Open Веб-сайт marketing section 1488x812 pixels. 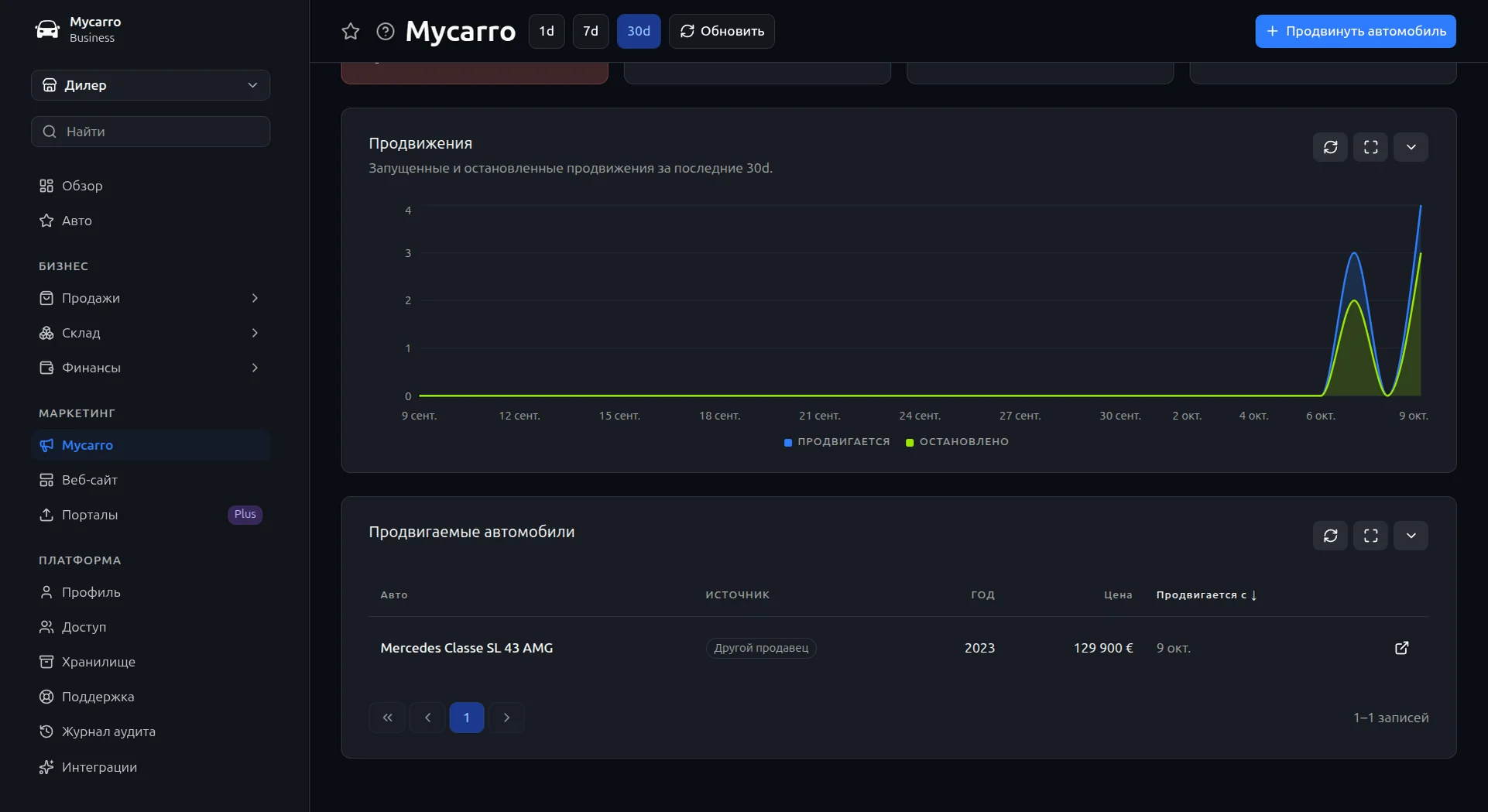[150, 480]
